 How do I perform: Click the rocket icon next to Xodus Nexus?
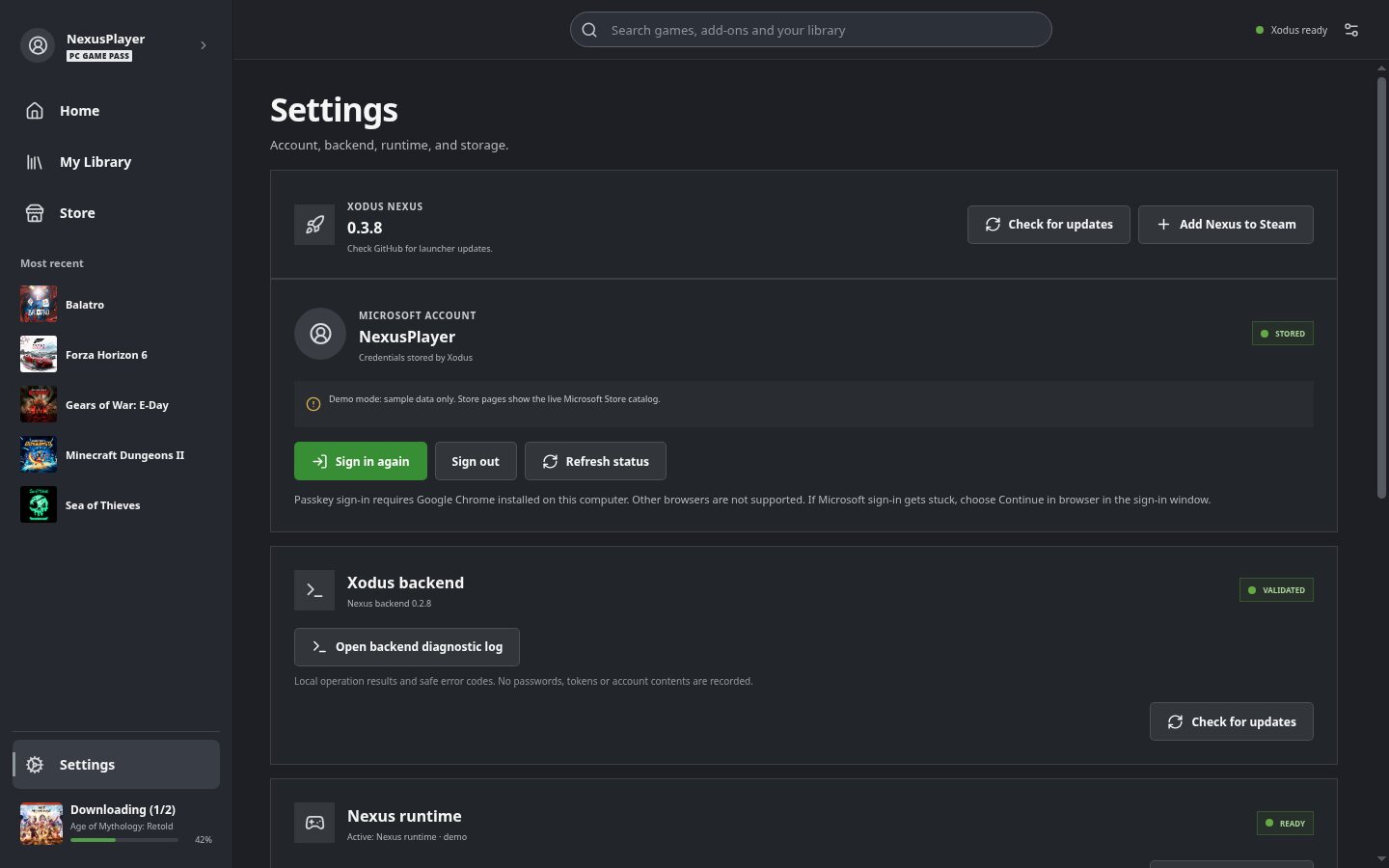point(314,225)
